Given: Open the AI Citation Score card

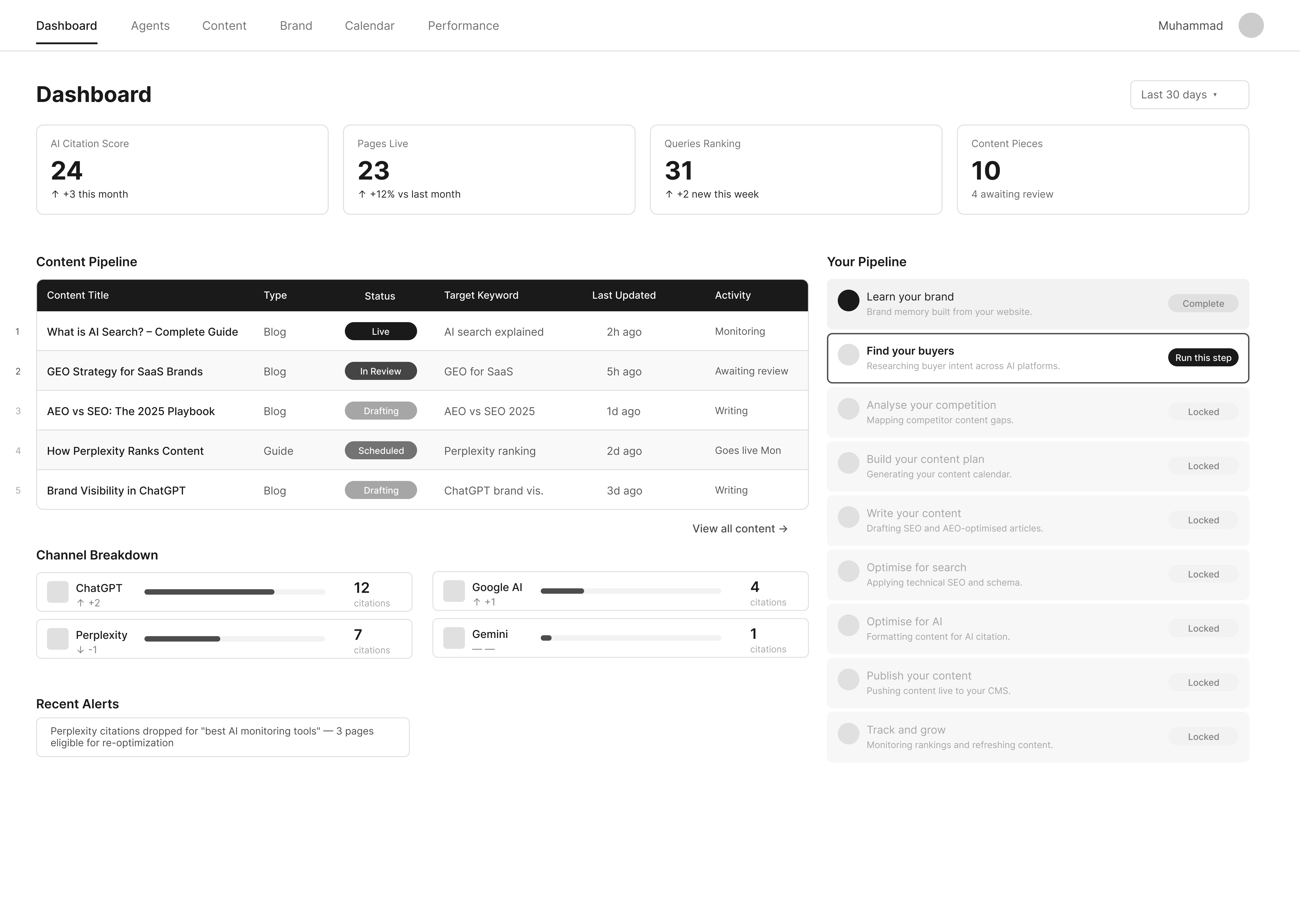Looking at the screenshot, I should (182, 170).
